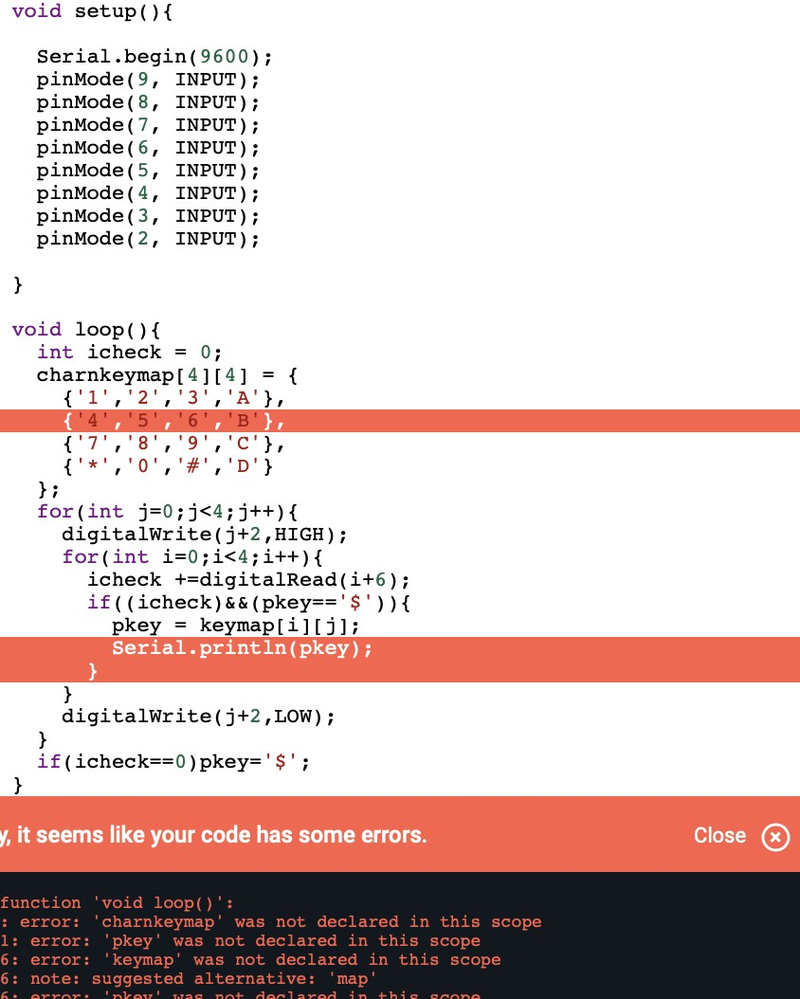Viewport: 800px width, 999px height.
Task: Click the Close button on the error banner
Action: [x=720, y=836]
